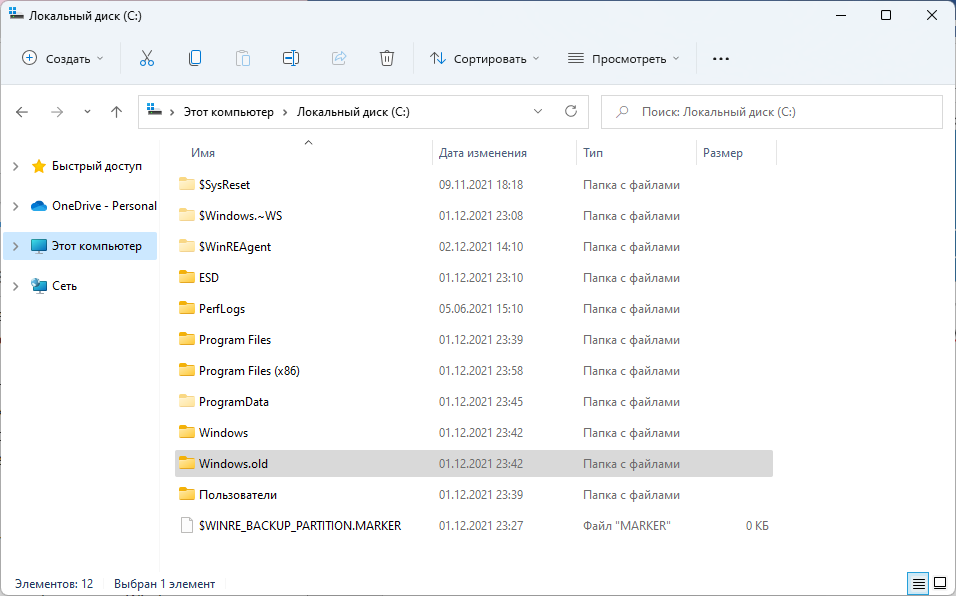
Task: Click the Cut scissors icon
Action: tap(147, 58)
